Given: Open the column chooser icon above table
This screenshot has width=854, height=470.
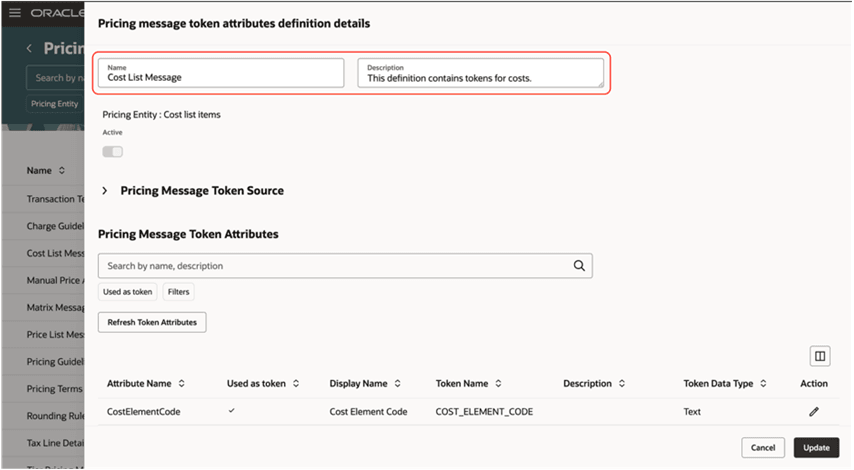Looking at the screenshot, I should pyautogui.click(x=820, y=356).
